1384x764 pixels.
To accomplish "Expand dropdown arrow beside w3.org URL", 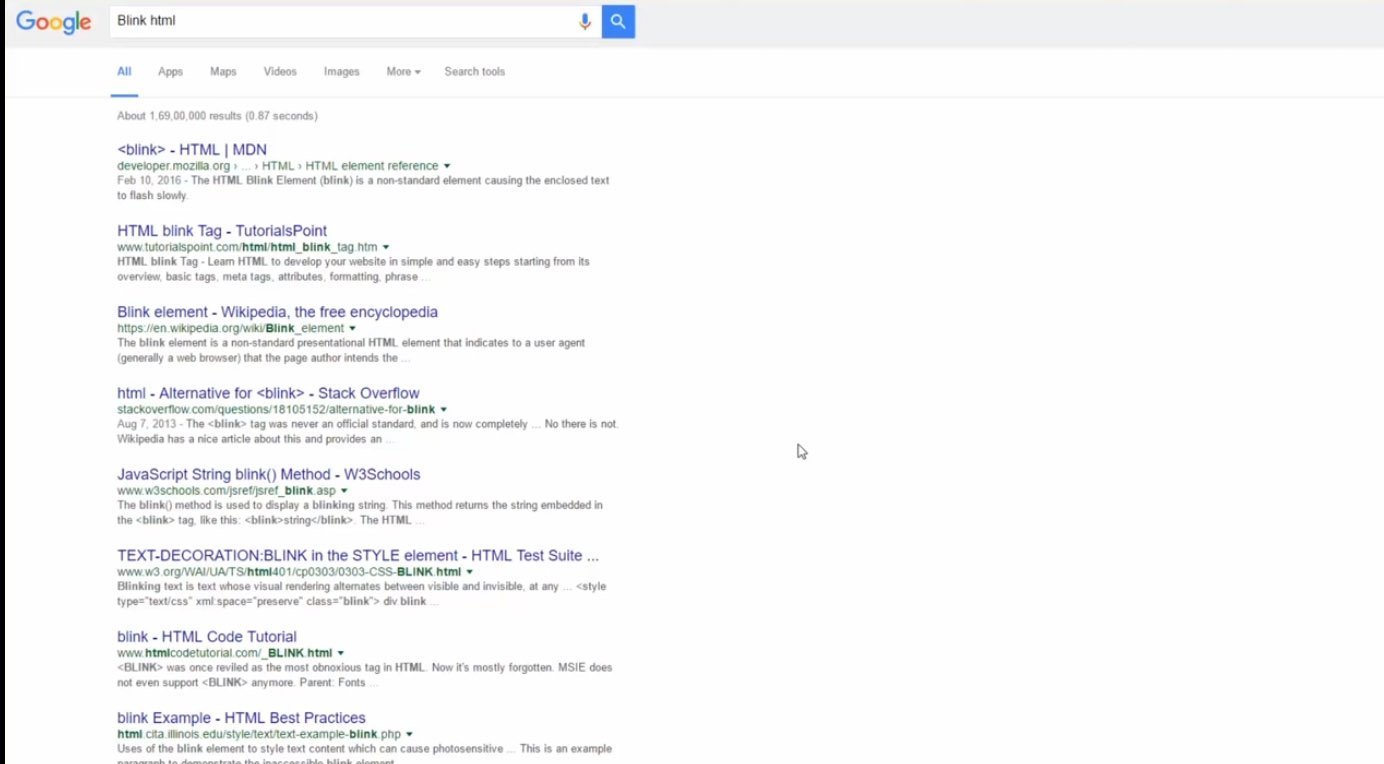I will [x=469, y=572].
